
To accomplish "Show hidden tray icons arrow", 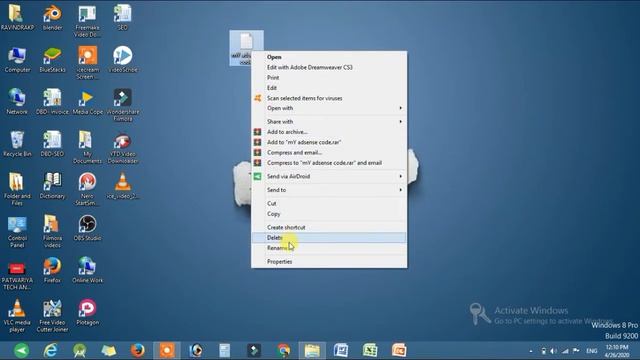I will (531, 351).
